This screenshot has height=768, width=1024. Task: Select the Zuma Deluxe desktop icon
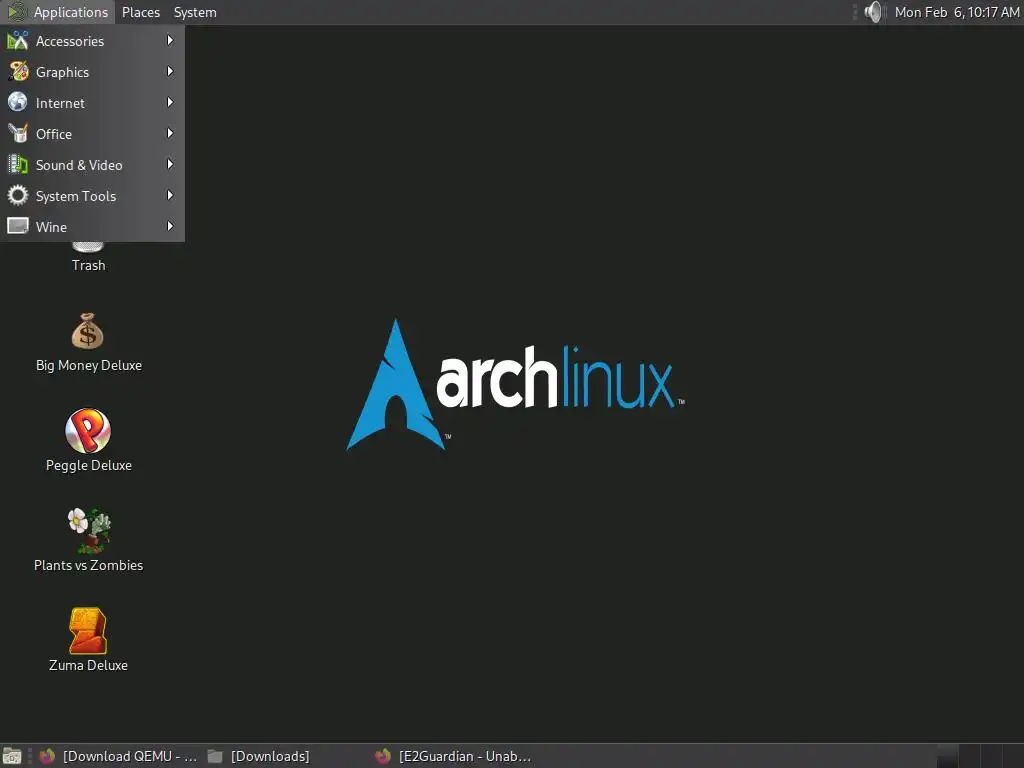click(x=88, y=631)
